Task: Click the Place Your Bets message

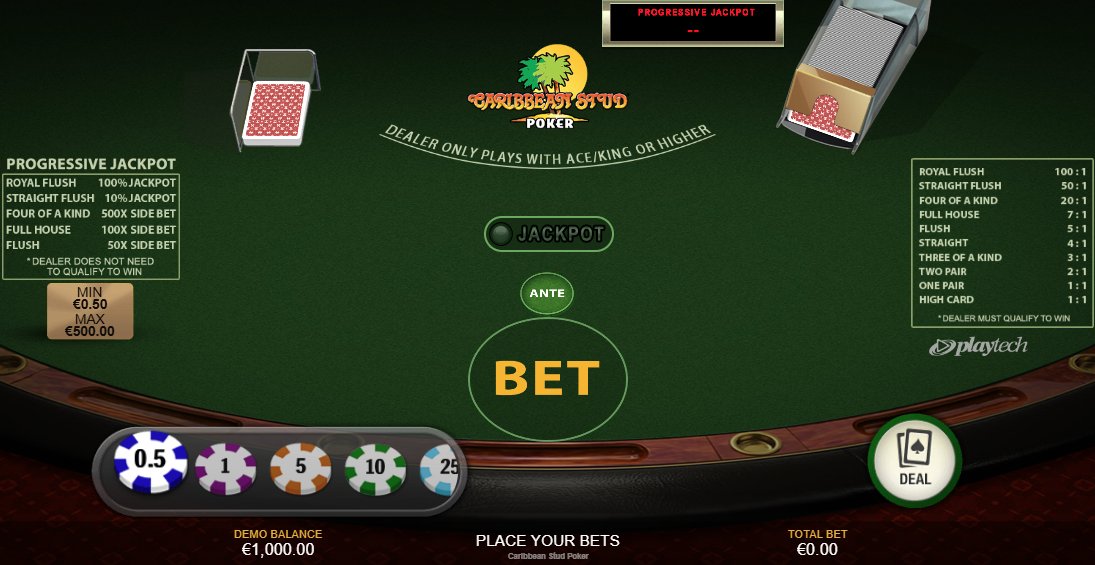Action: pos(548,541)
